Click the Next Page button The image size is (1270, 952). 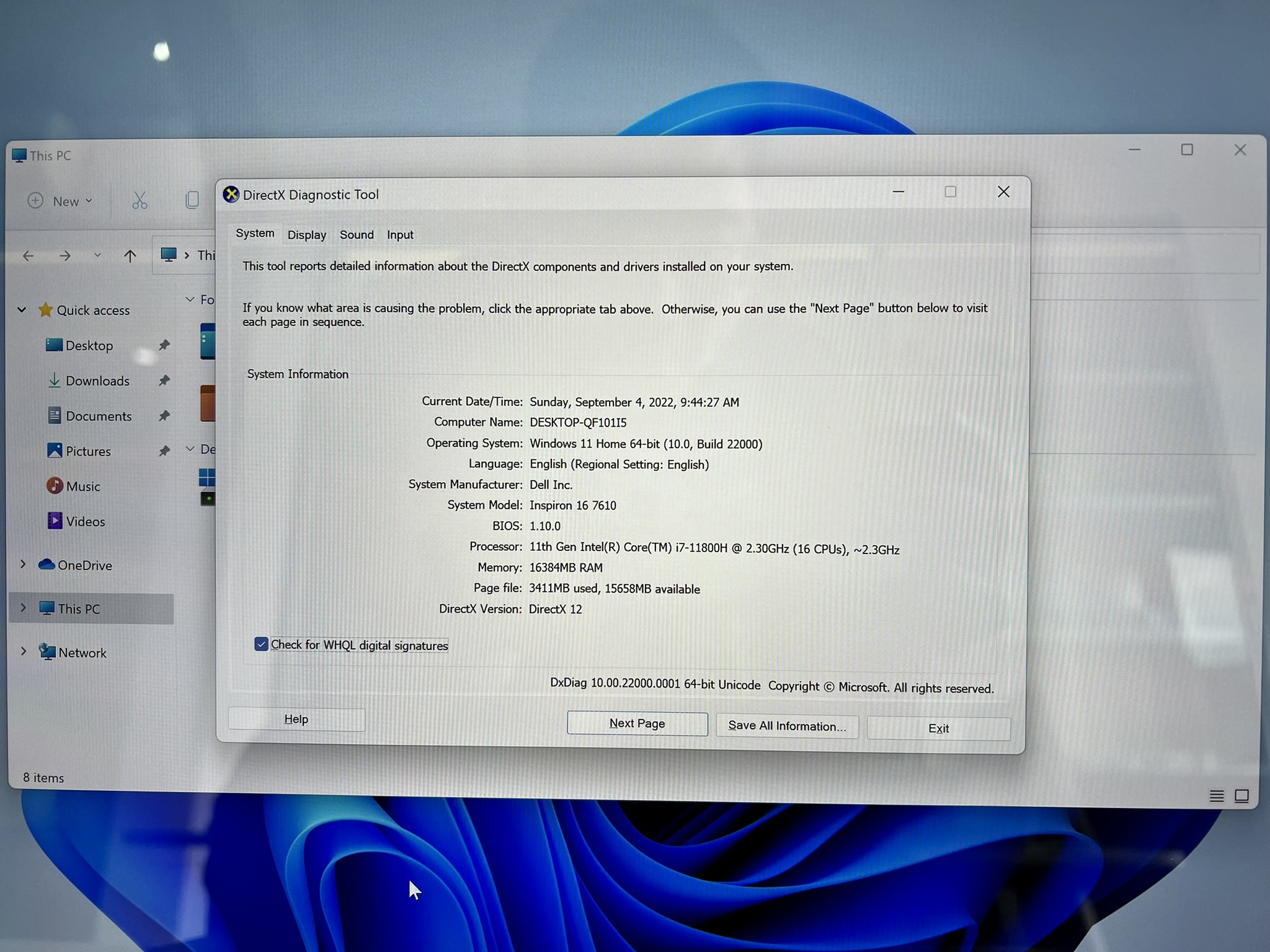point(637,723)
